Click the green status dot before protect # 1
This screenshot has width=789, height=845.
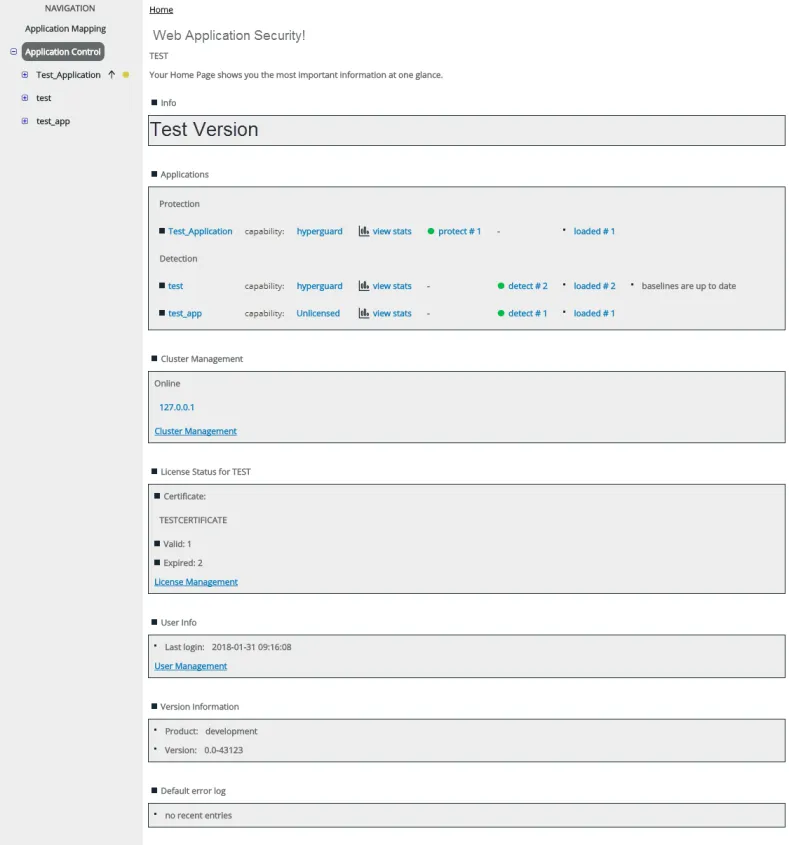click(431, 231)
